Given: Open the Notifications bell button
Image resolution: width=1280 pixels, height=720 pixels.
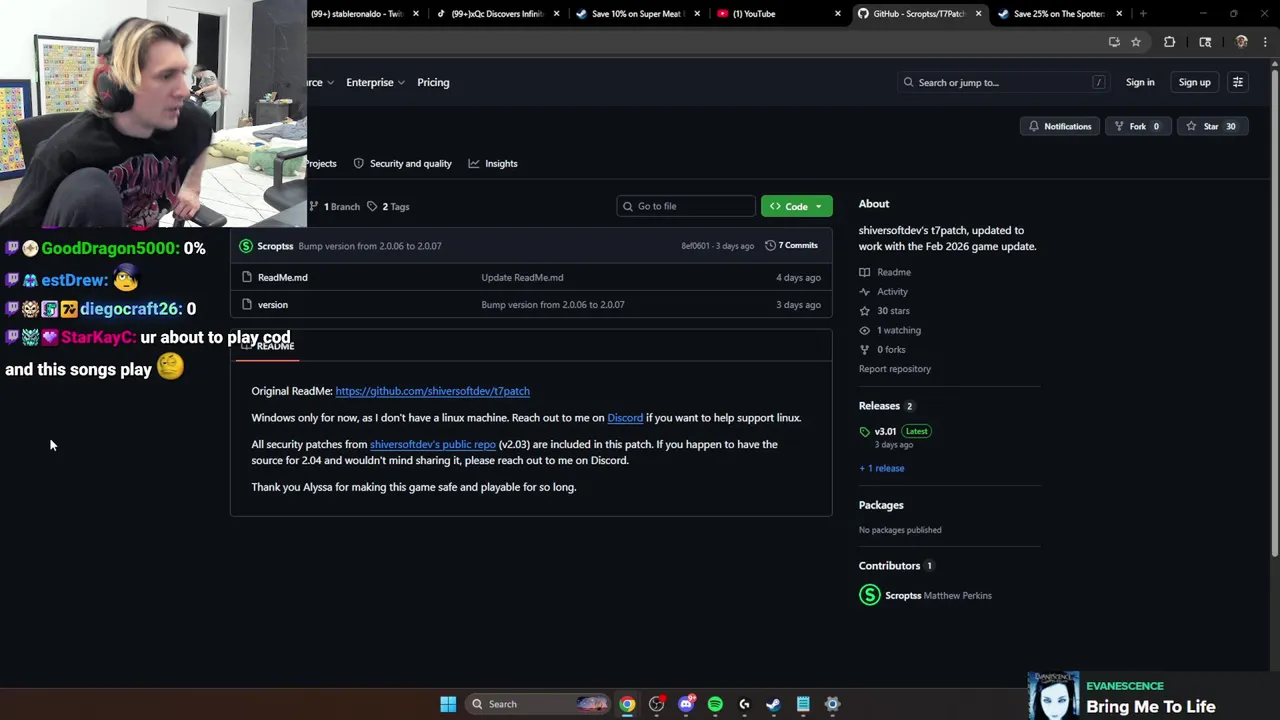Looking at the screenshot, I should pos(1060,126).
